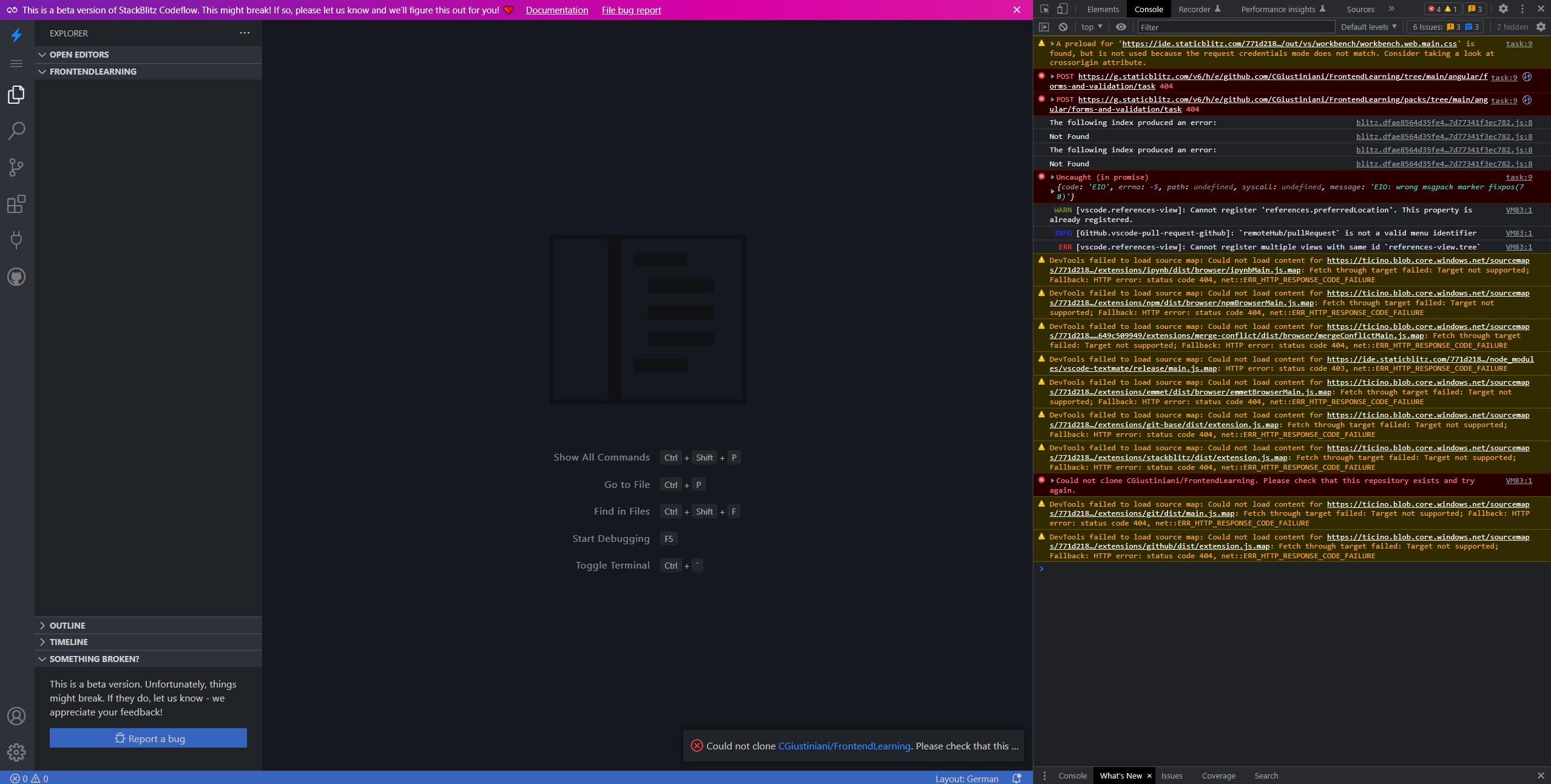This screenshot has height=784, width=1551.
Task: Open the Search magnifier icon
Action: pyautogui.click(x=16, y=130)
